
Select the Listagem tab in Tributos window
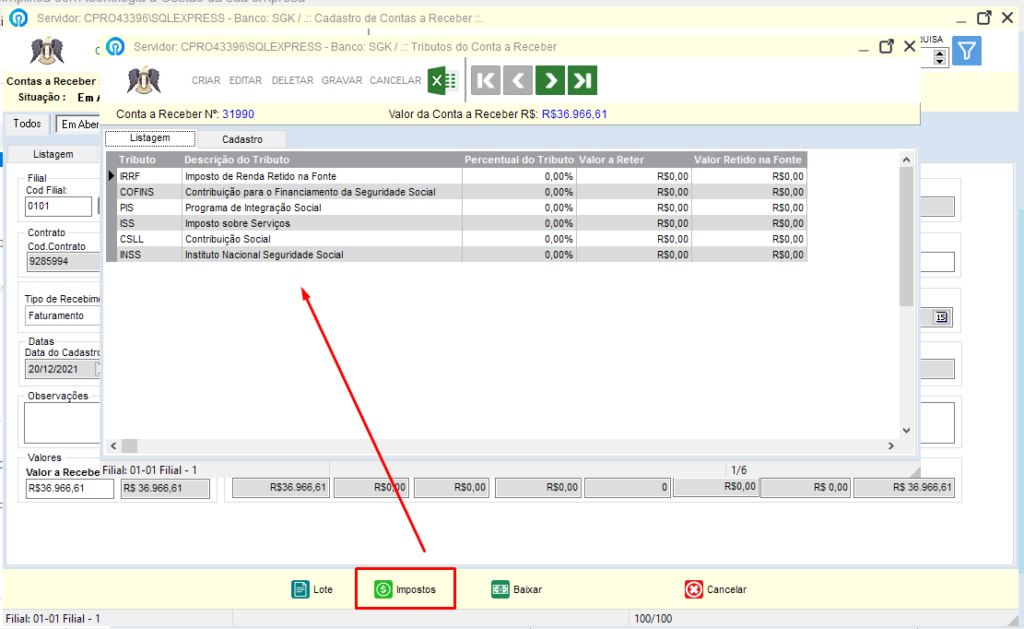click(x=150, y=138)
